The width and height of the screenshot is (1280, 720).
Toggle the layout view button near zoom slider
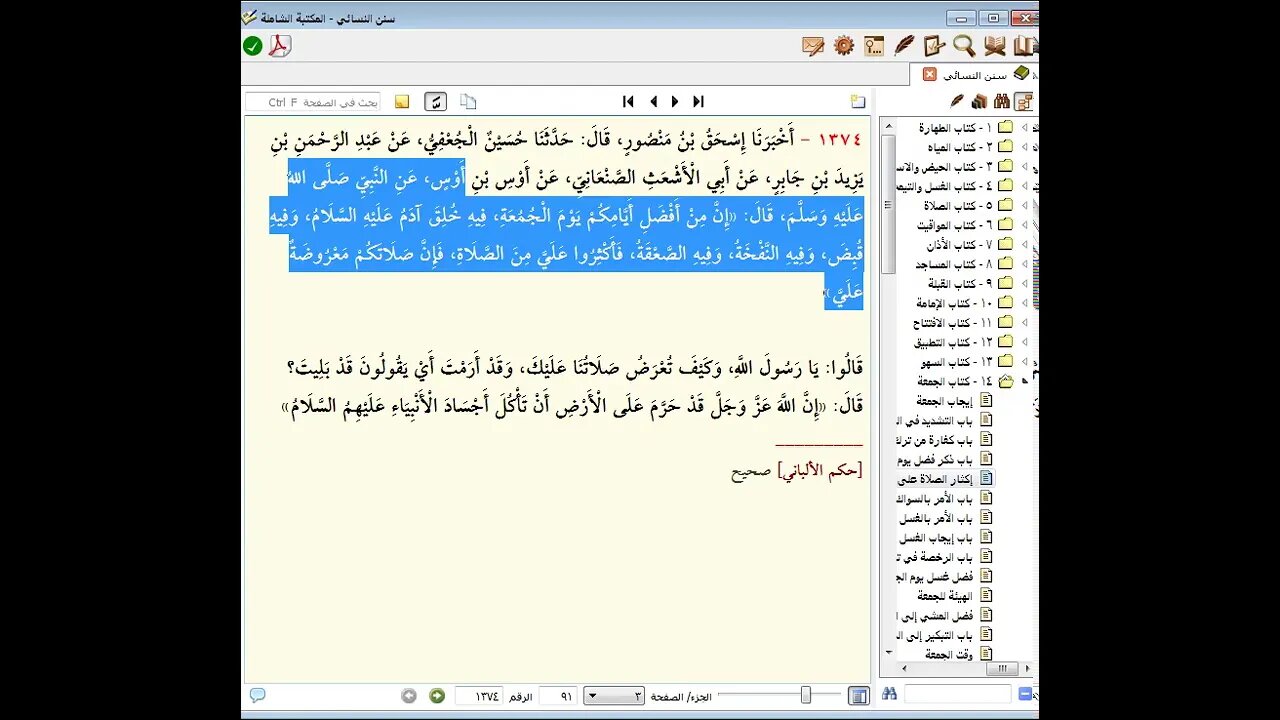pos(858,695)
